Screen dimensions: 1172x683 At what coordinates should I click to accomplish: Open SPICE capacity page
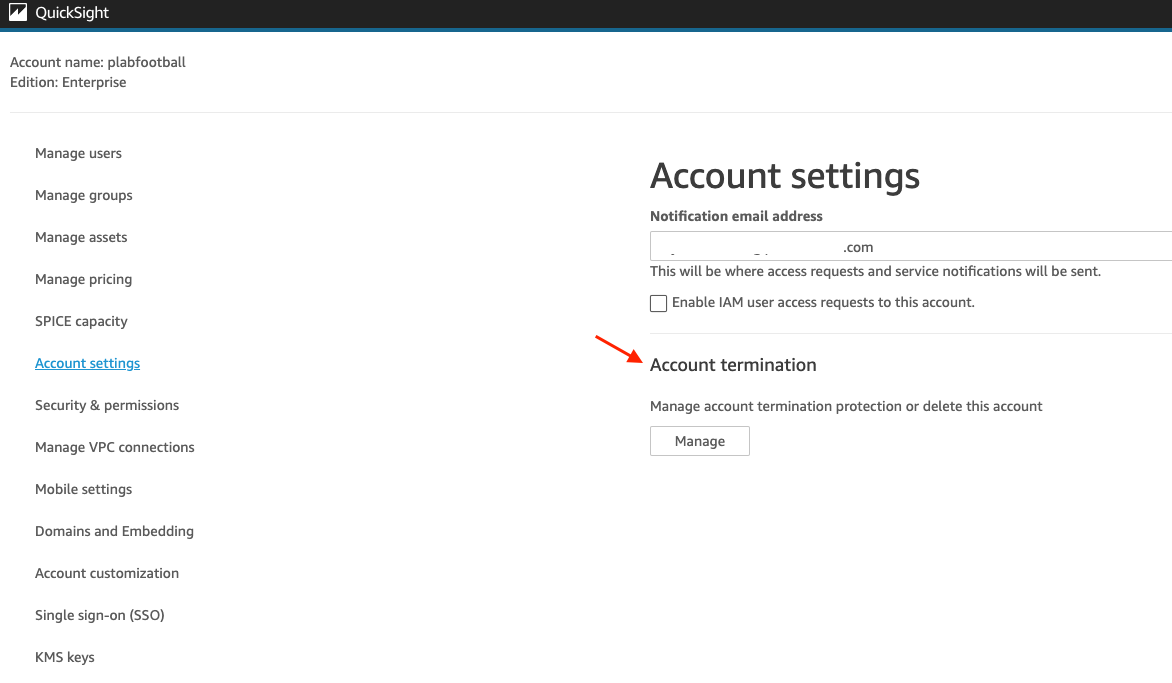(x=81, y=321)
